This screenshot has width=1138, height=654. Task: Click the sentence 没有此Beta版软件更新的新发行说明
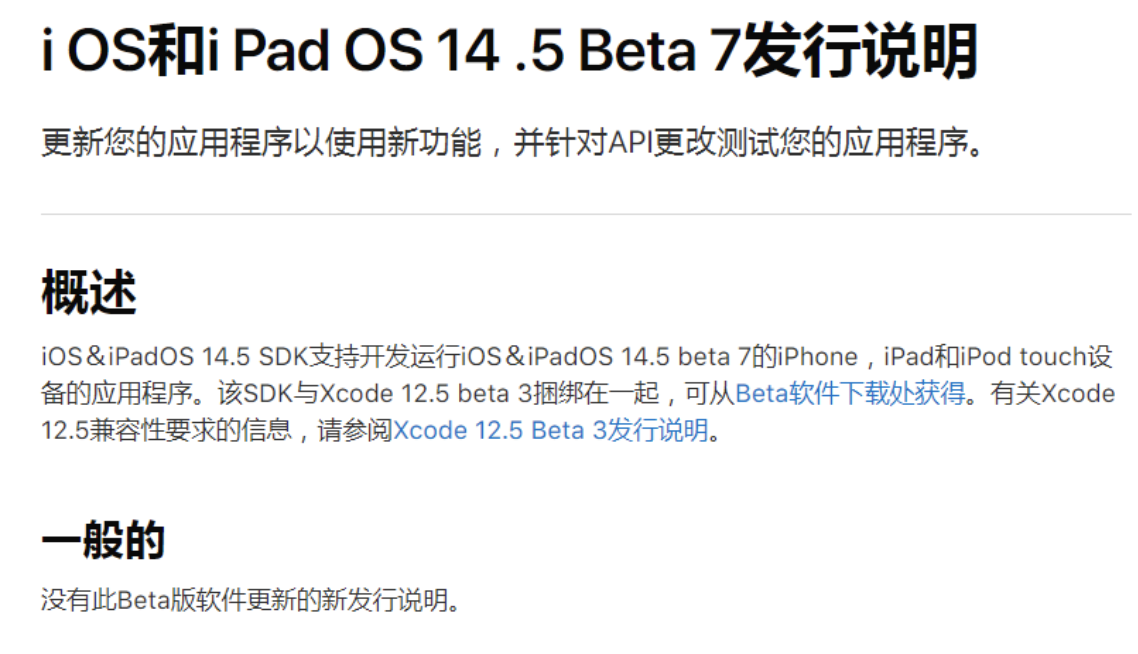point(250,600)
